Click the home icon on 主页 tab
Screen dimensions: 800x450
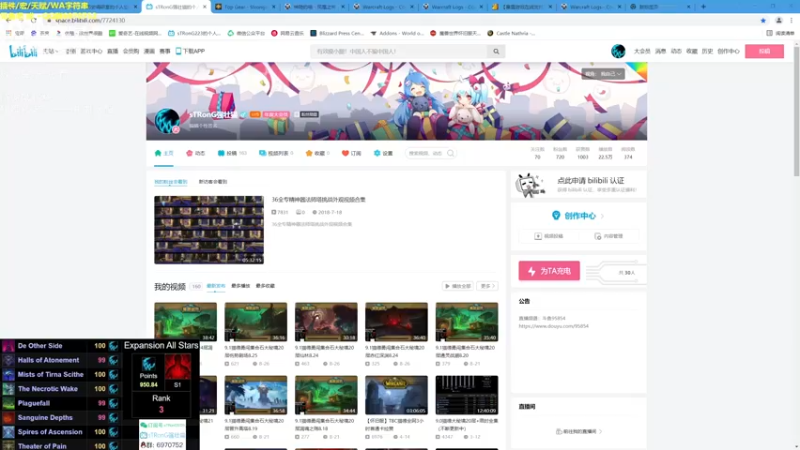pos(158,153)
